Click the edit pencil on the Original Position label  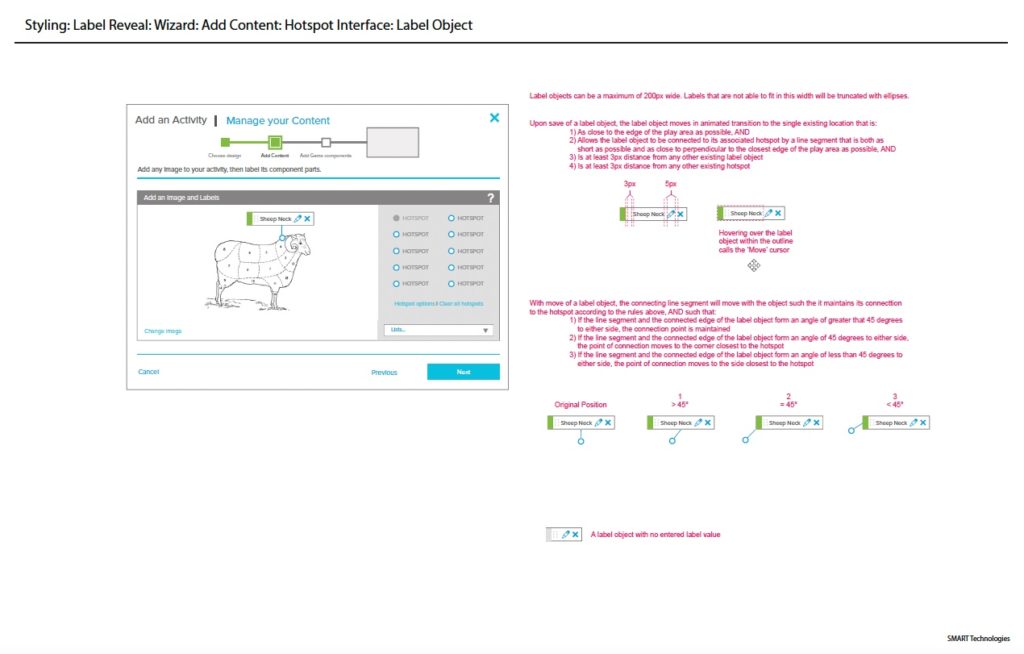tap(598, 423)
